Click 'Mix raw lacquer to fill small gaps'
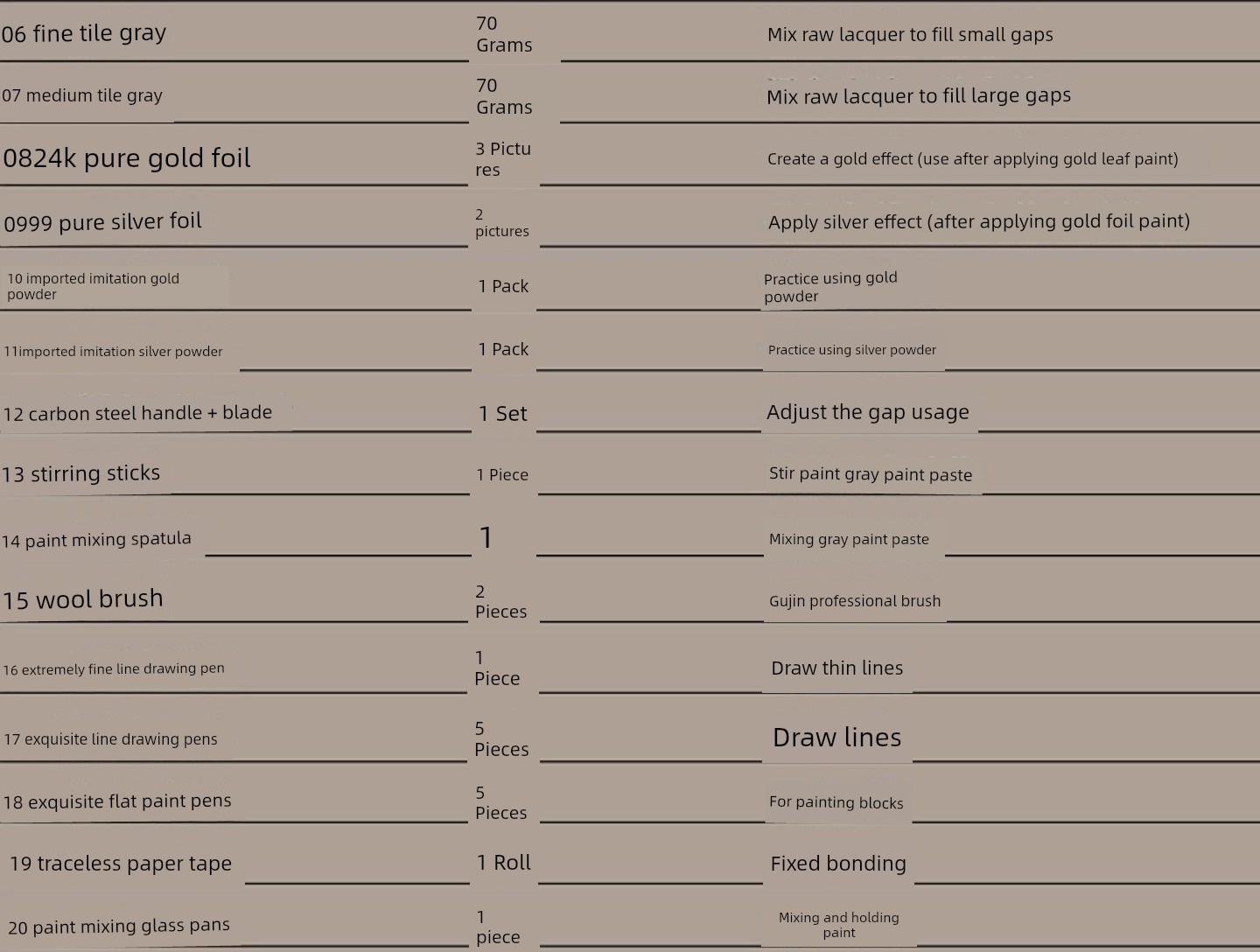This screenshot has width=1260, height=952. [910, 35]
